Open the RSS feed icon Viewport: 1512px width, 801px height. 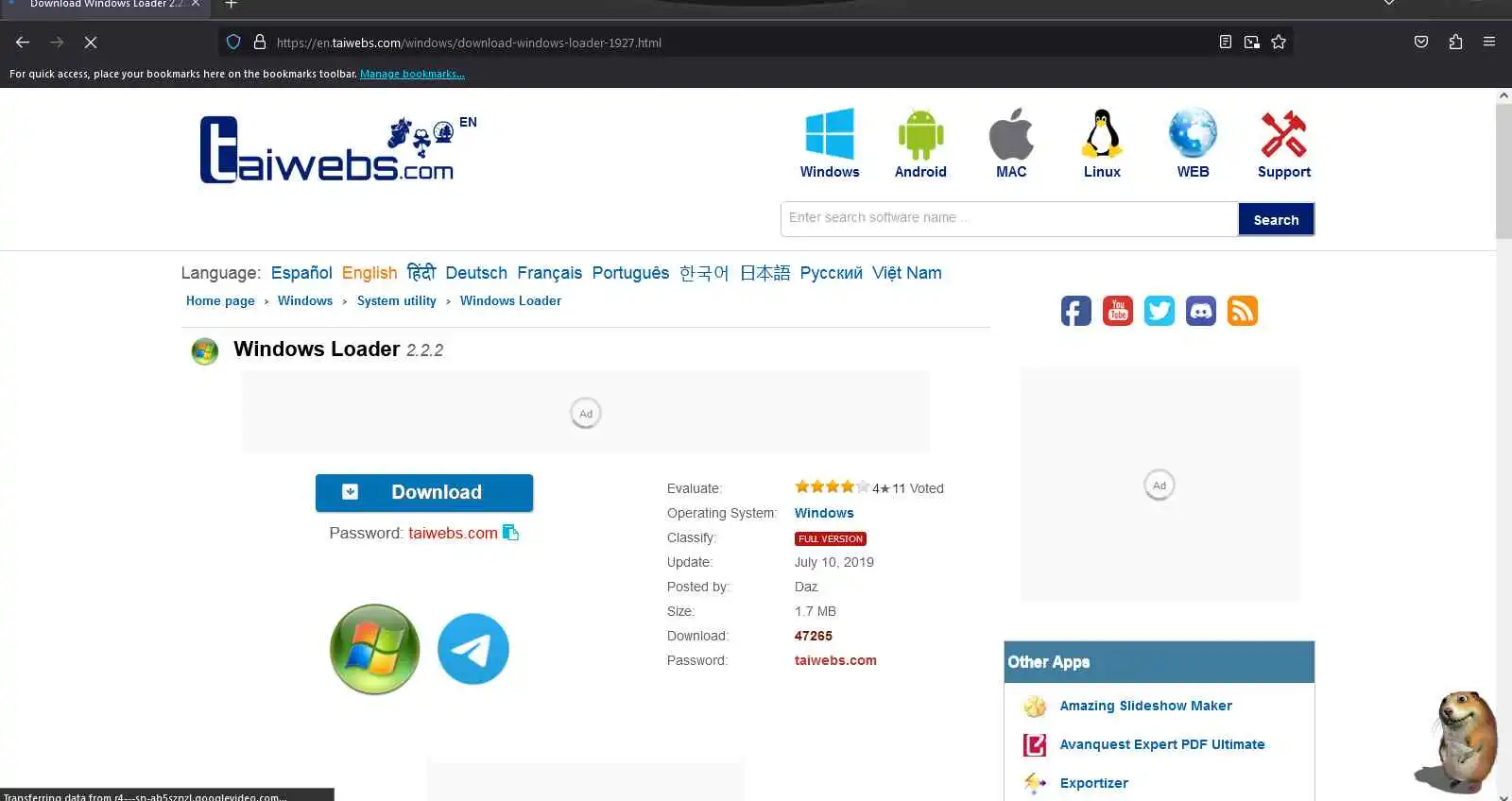(1243, 311)
